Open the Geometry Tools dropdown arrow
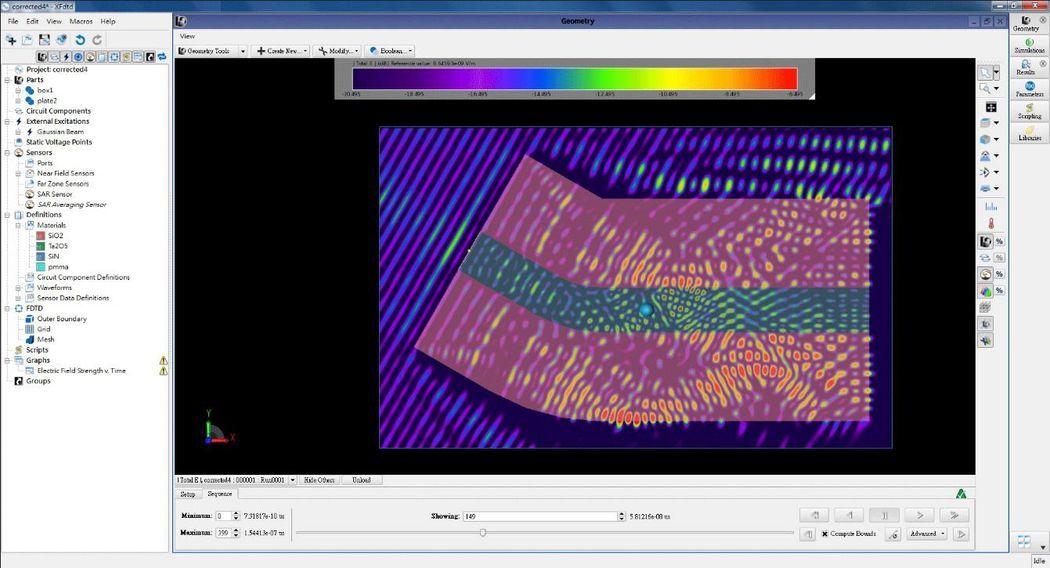This screenshot has height=568, width=1050. coord(242,51)
